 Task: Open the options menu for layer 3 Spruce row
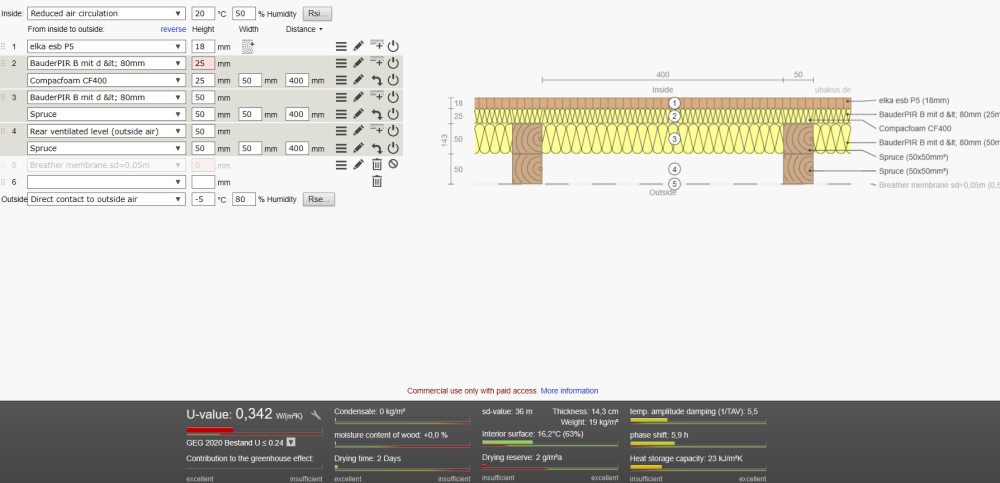pyautogui.click(x=341, y=114)
